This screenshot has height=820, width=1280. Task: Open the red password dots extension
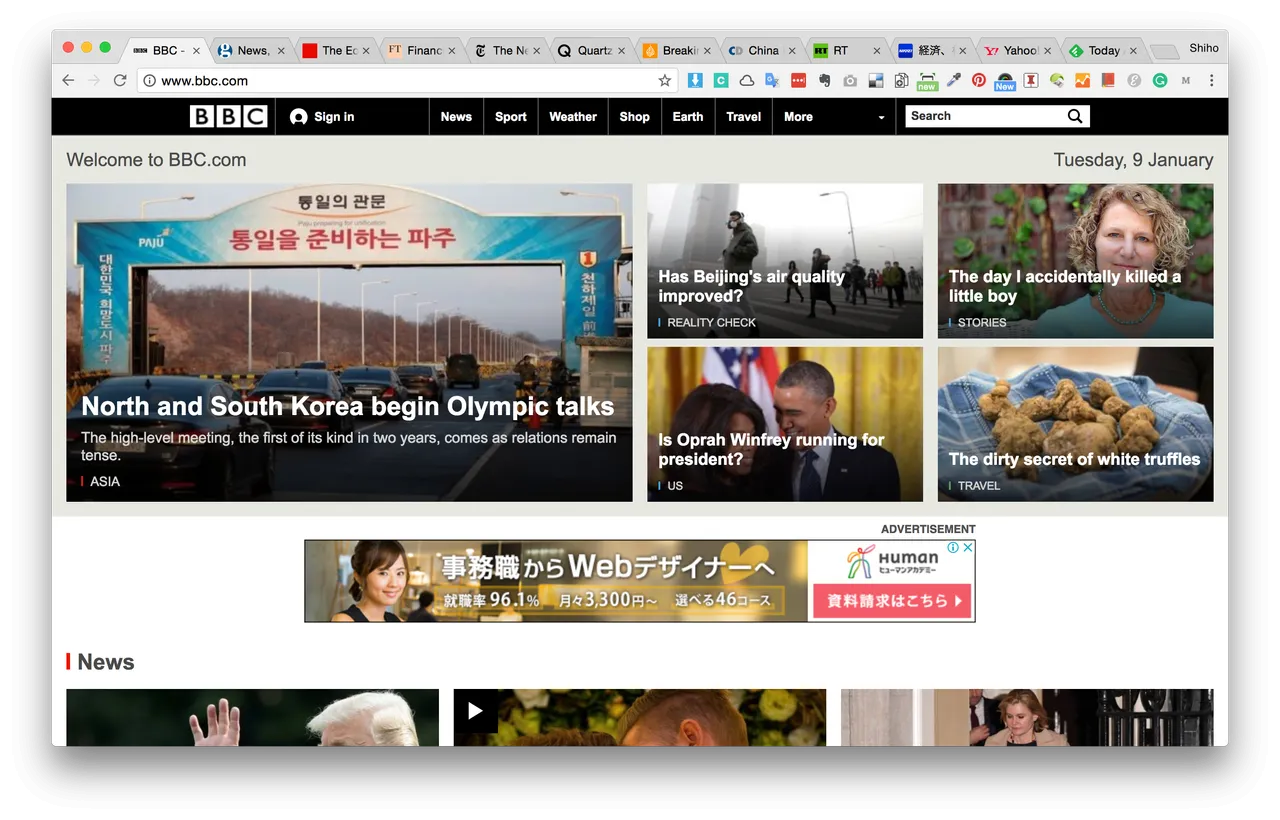pyautogui.click(x=798, y=80)
